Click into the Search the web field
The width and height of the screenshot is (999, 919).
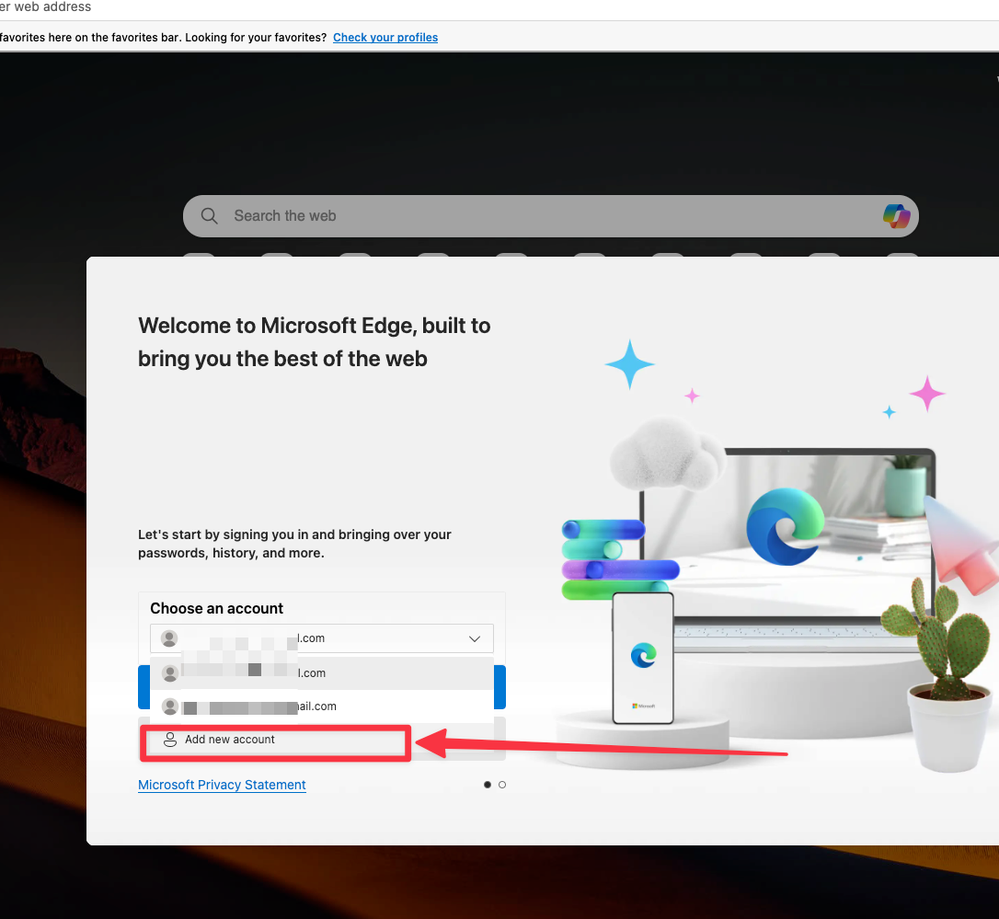(540, 216)
